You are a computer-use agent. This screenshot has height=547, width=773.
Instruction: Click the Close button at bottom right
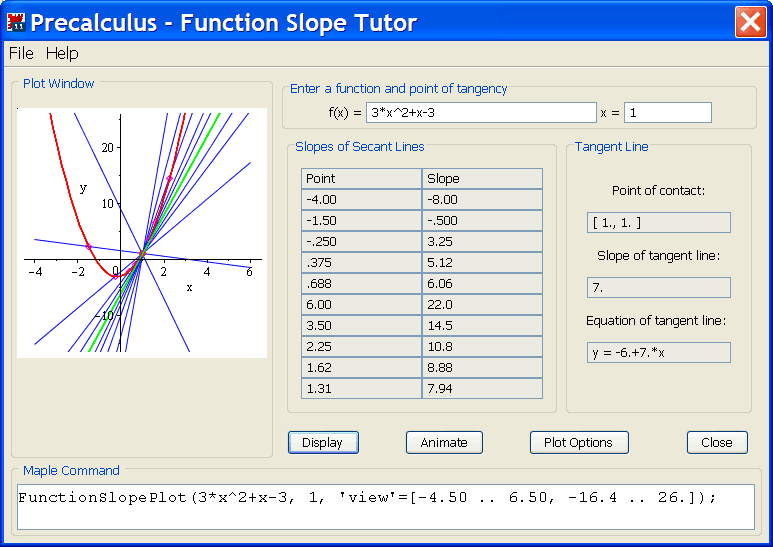[717, 442]
